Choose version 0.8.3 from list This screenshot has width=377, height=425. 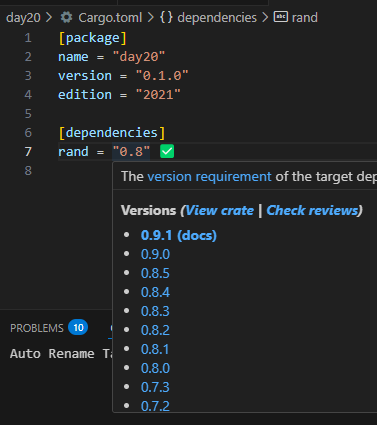click(155, 311)
